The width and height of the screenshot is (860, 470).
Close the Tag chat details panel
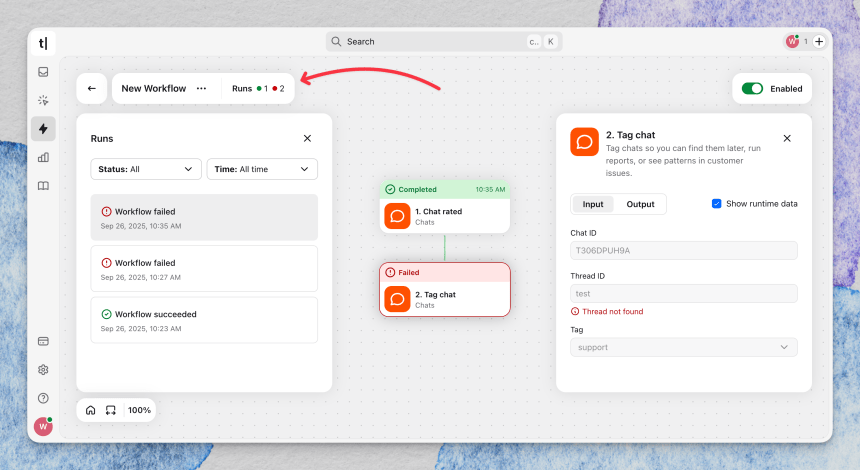787,138
